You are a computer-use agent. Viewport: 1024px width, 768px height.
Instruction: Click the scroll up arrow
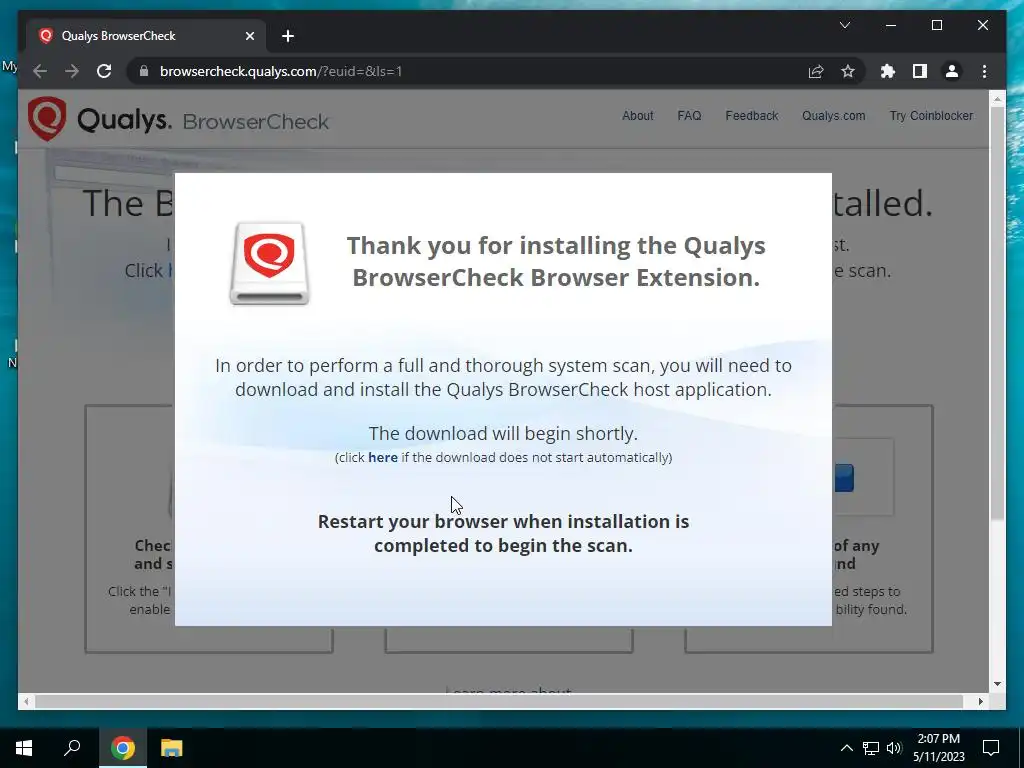pyautogui.click(x=997, y=99)
